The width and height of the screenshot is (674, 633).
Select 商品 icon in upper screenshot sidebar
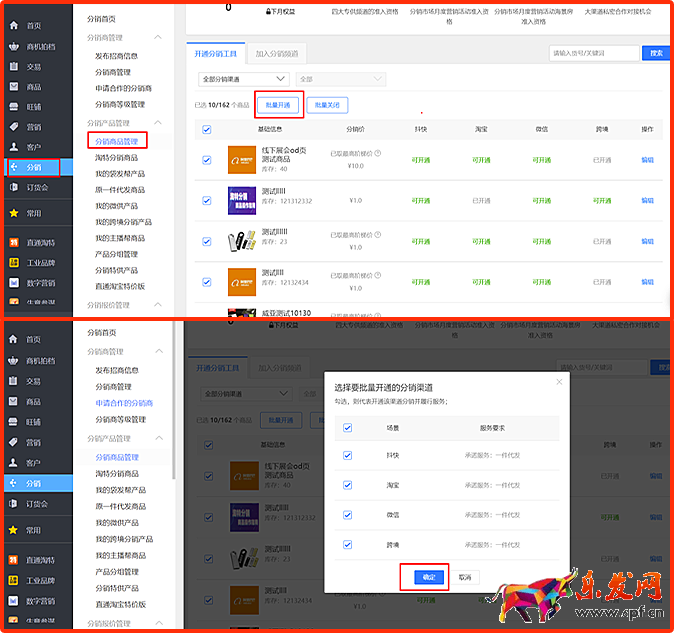click(x=14, y=86)
